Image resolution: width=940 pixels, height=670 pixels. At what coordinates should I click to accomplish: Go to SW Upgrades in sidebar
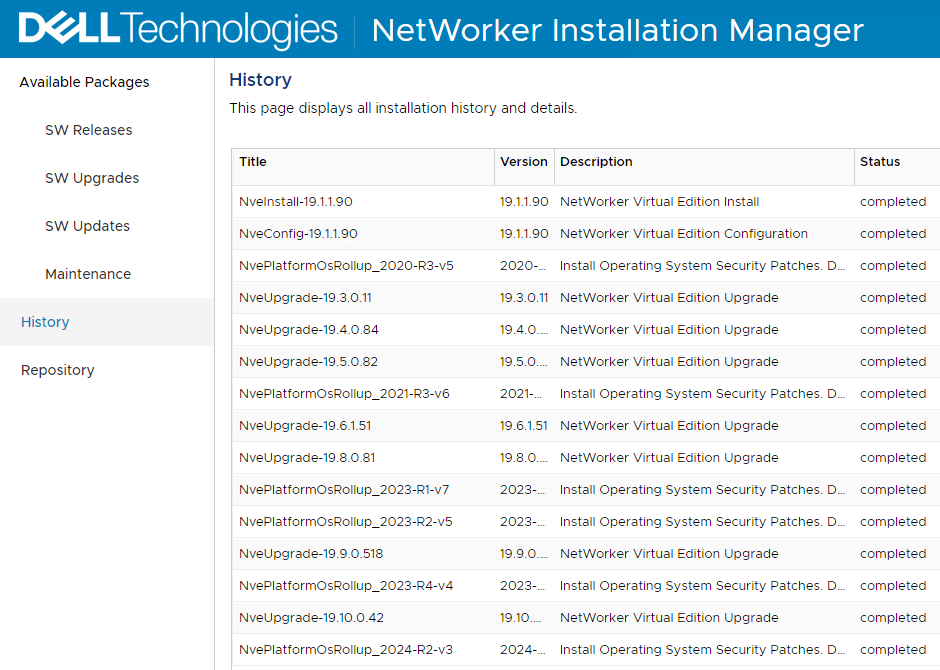click(92, 178)
